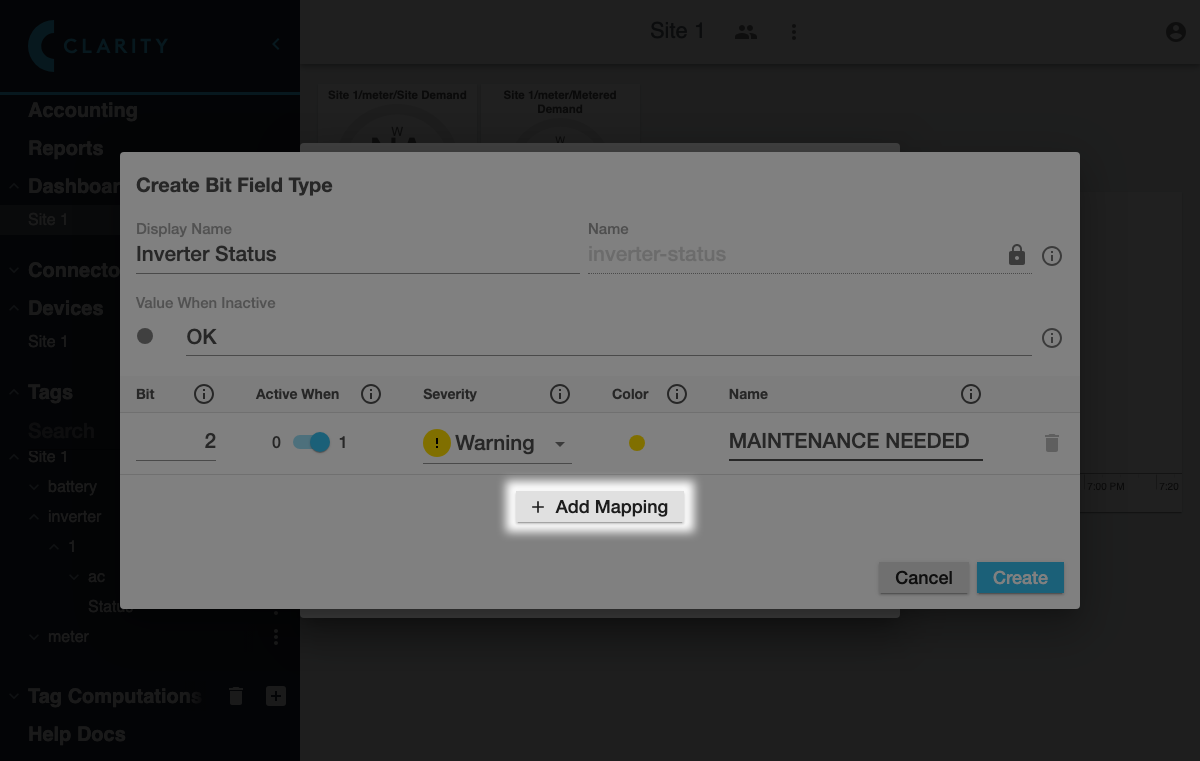The height and width of the screenshot is (761, 1200).
Task: Click the Site 1 users icon
Action: (x=745, y=32)
